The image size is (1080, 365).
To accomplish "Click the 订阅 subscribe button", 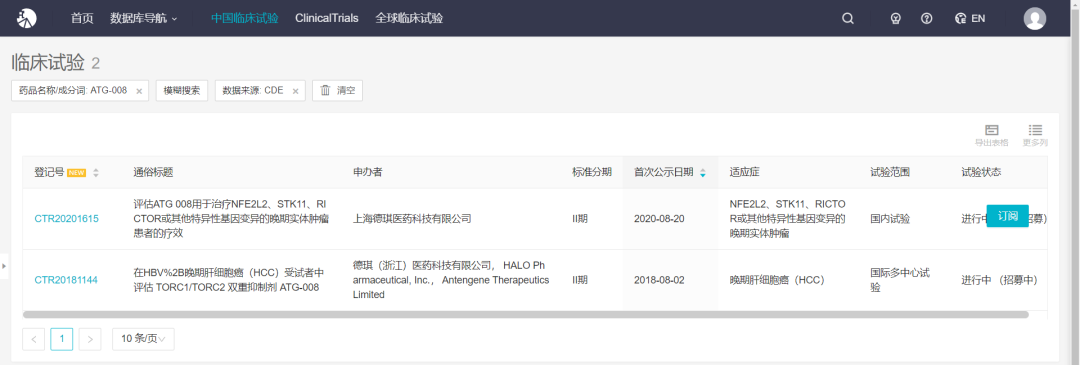I will pos(1008,216).
